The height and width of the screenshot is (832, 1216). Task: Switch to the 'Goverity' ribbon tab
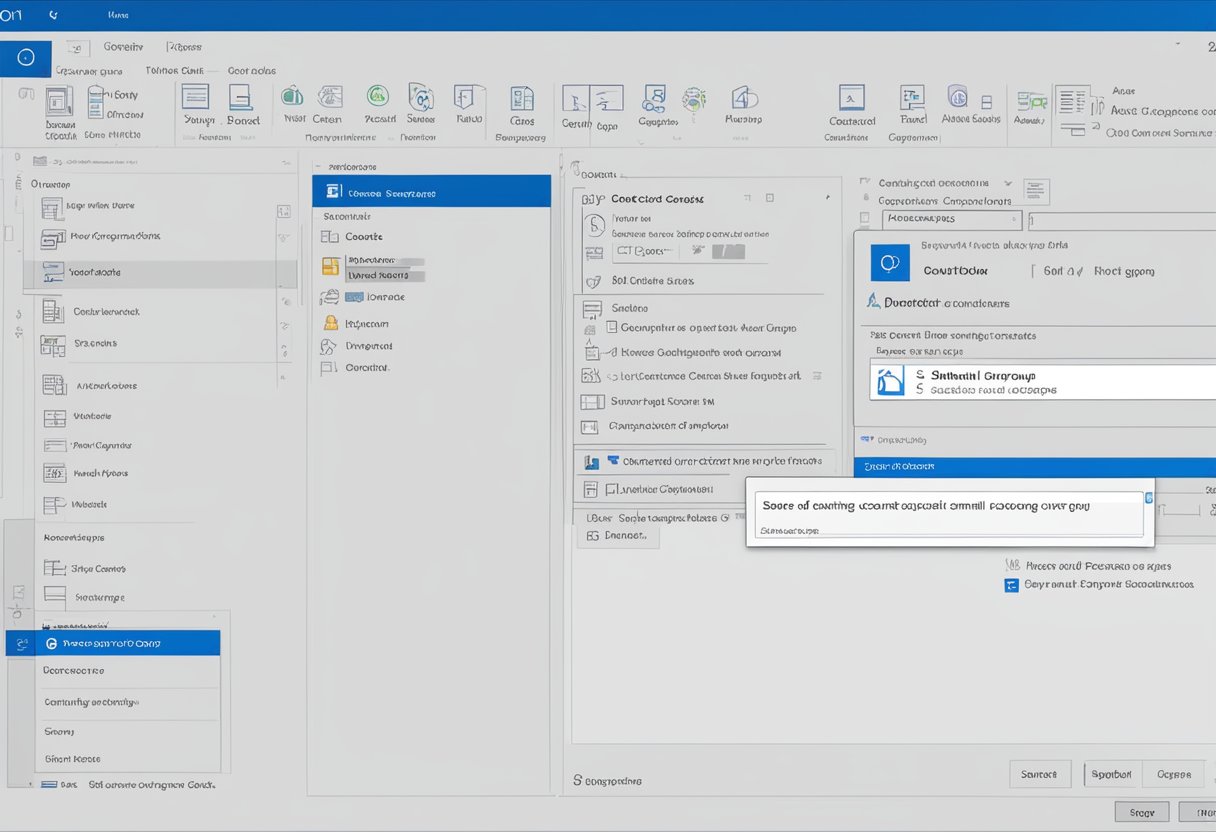coord(122,46)
